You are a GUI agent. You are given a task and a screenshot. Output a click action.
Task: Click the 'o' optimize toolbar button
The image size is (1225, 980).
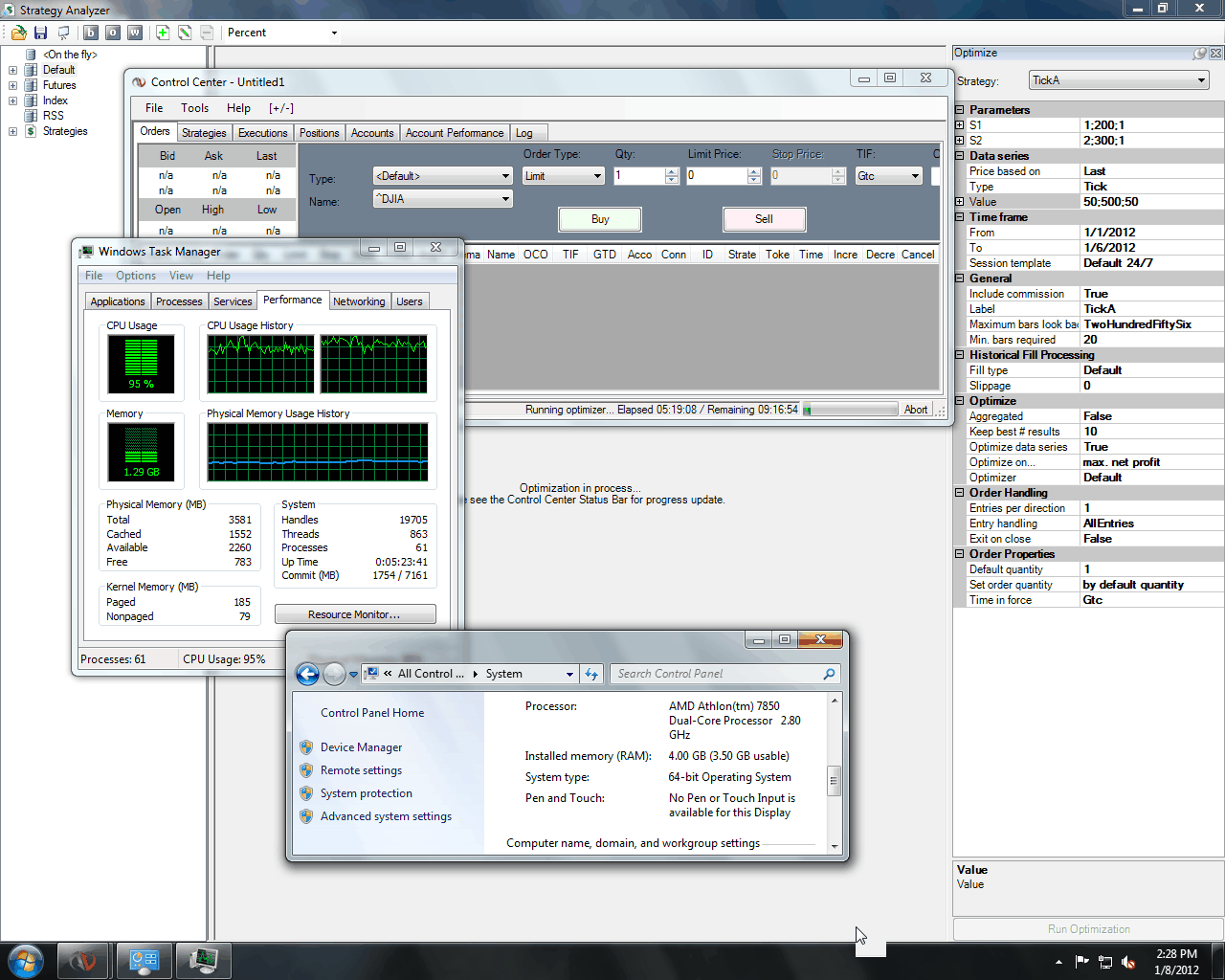click(113, 33)
